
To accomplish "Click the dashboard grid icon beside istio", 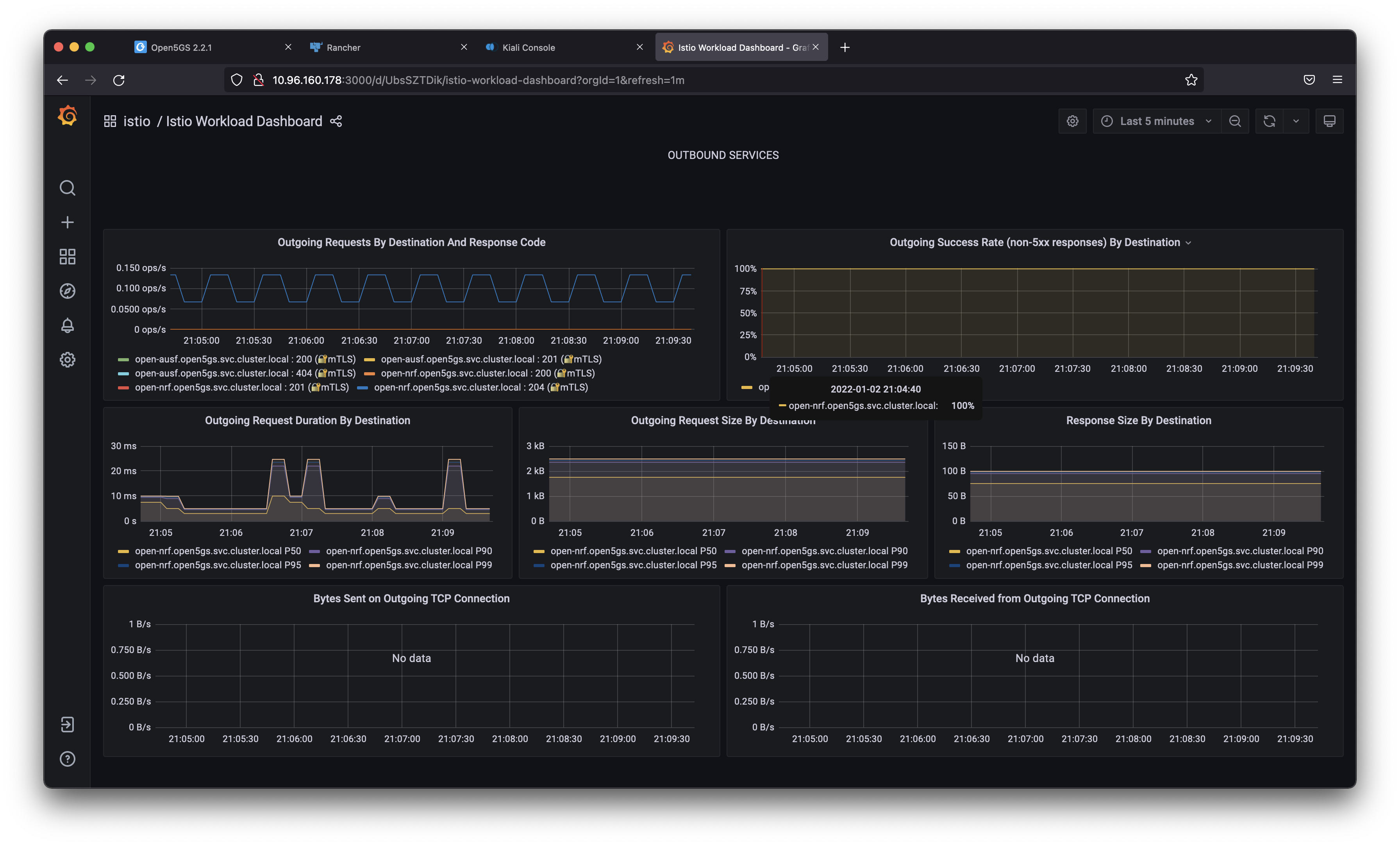I will pos(110,121).
